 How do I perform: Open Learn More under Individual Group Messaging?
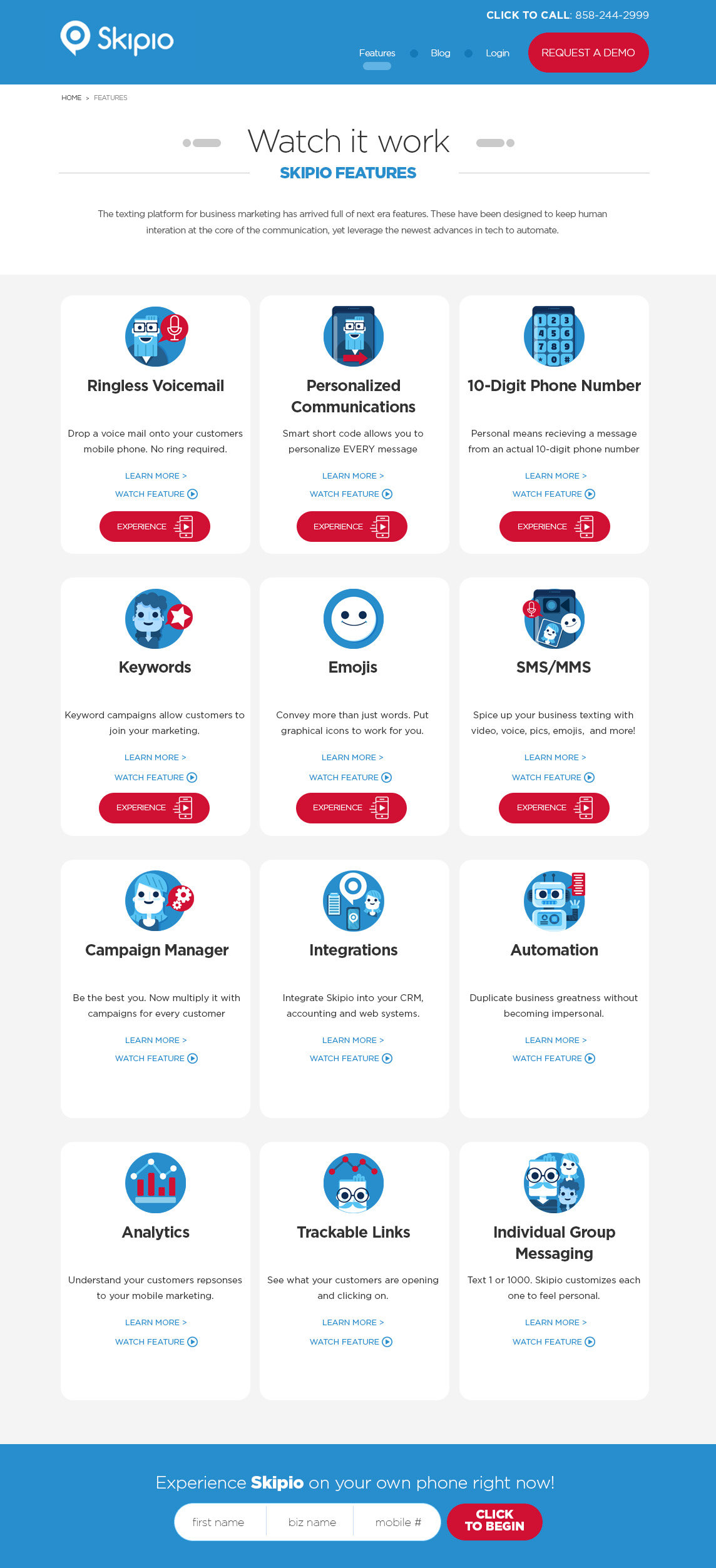[556, 1322]
